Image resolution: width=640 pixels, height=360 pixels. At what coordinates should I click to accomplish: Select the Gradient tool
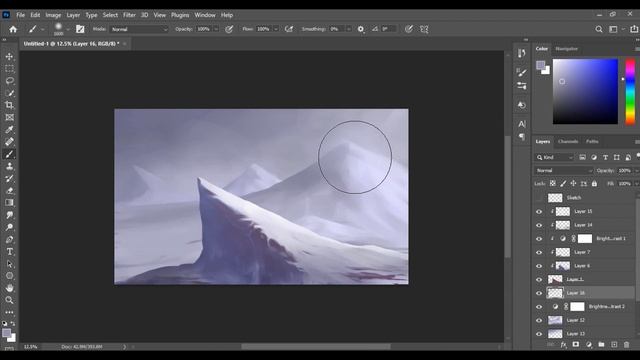click(9, 203)
